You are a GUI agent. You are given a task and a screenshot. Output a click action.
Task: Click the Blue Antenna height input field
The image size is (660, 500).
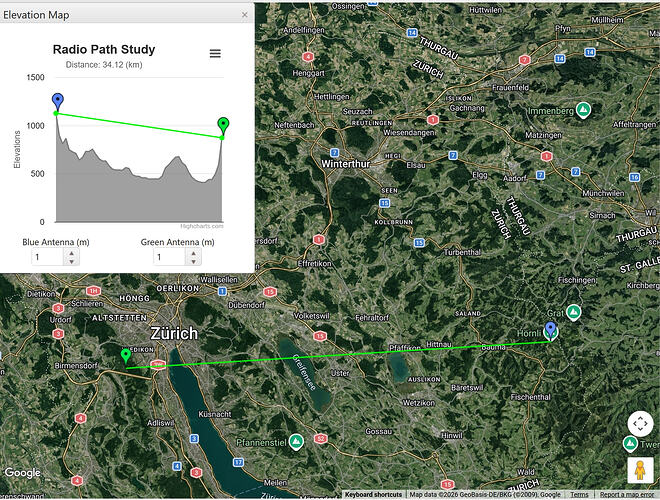click(46, 257)
